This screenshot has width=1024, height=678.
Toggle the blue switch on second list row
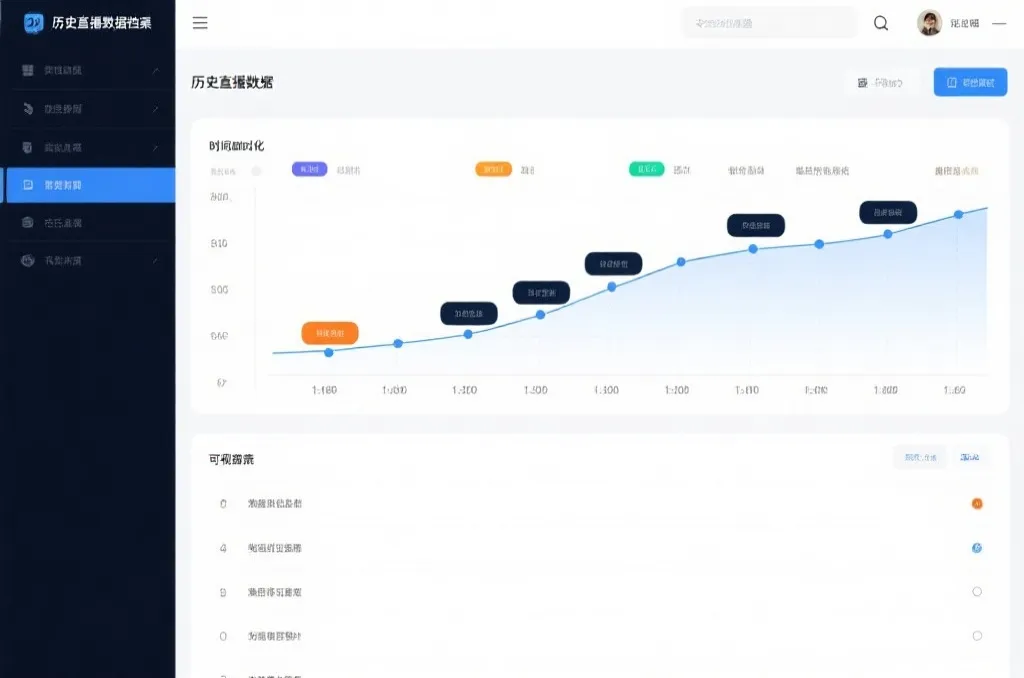click(x=975, y=548)
